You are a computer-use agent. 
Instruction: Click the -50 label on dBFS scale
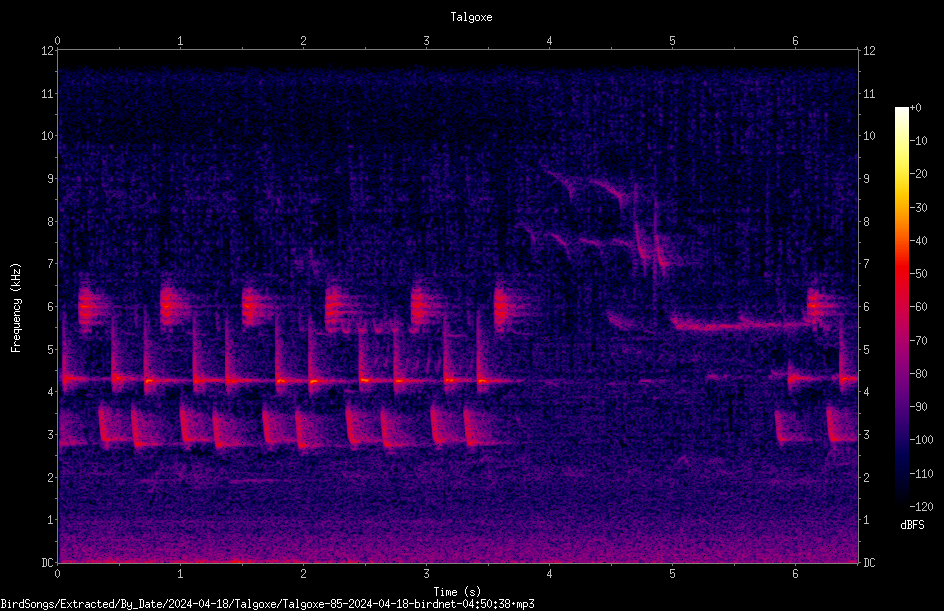[918, 273]
